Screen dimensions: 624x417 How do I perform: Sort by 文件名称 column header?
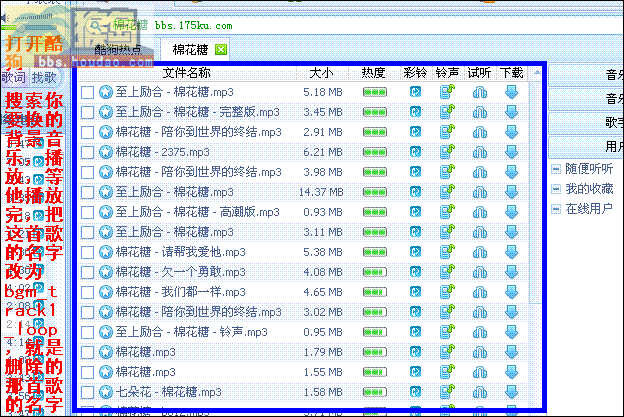[186, 73]
